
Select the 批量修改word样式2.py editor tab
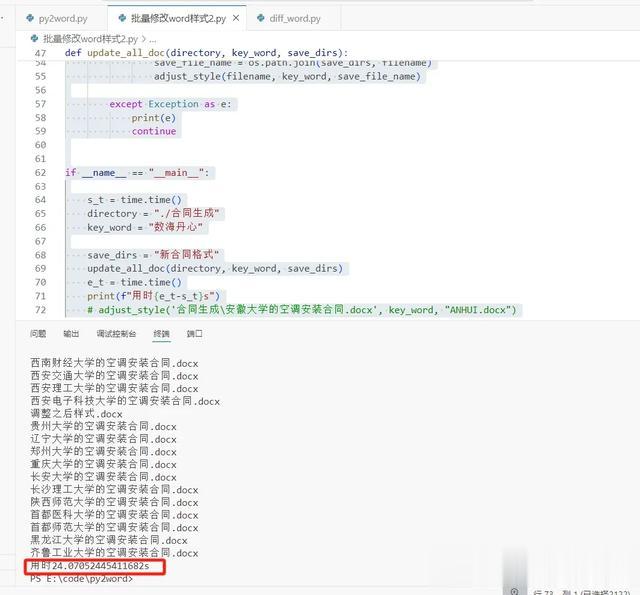[178, 18]
